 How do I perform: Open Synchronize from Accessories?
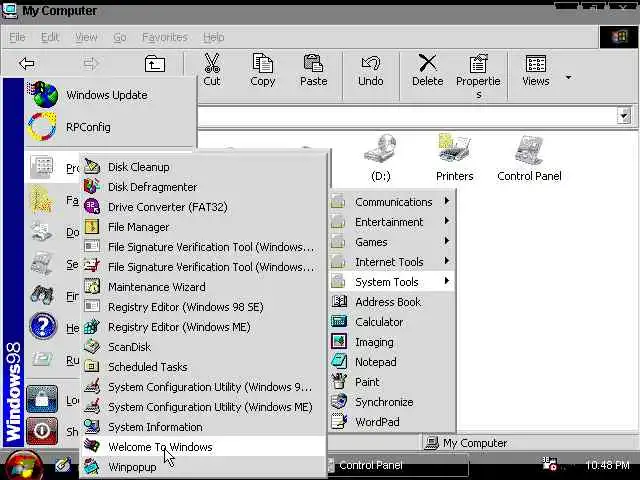pos(391,402)
